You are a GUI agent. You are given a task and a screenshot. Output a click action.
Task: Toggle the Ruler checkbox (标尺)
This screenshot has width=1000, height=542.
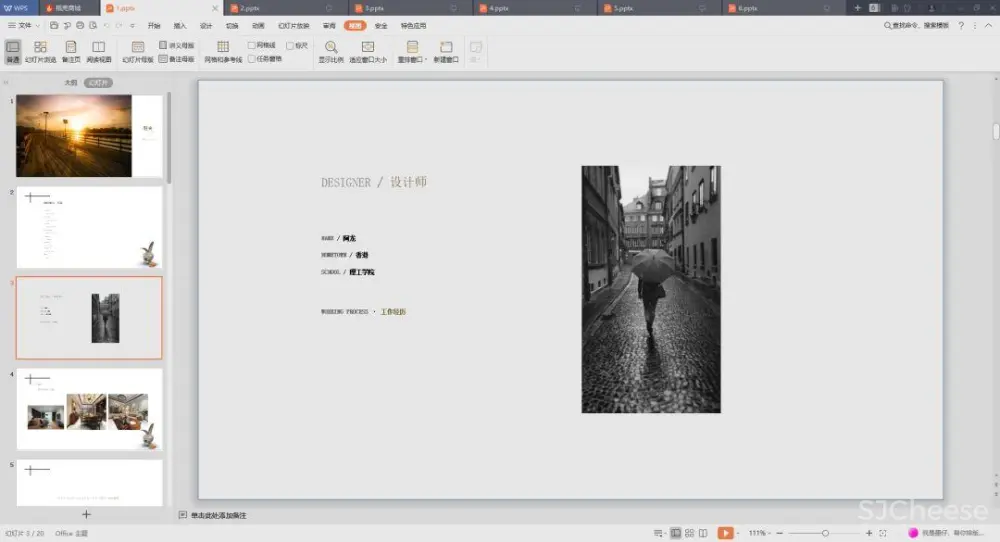290,45
